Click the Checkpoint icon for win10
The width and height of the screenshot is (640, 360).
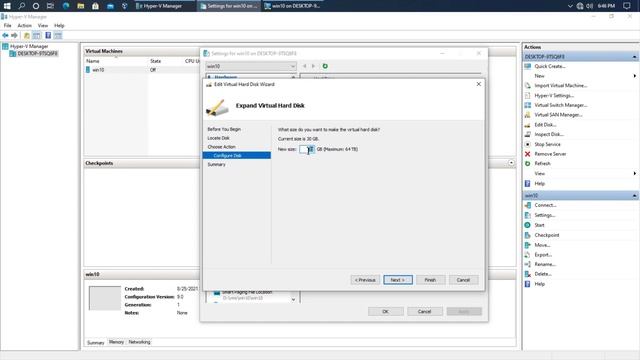click(x=528, y=235)
